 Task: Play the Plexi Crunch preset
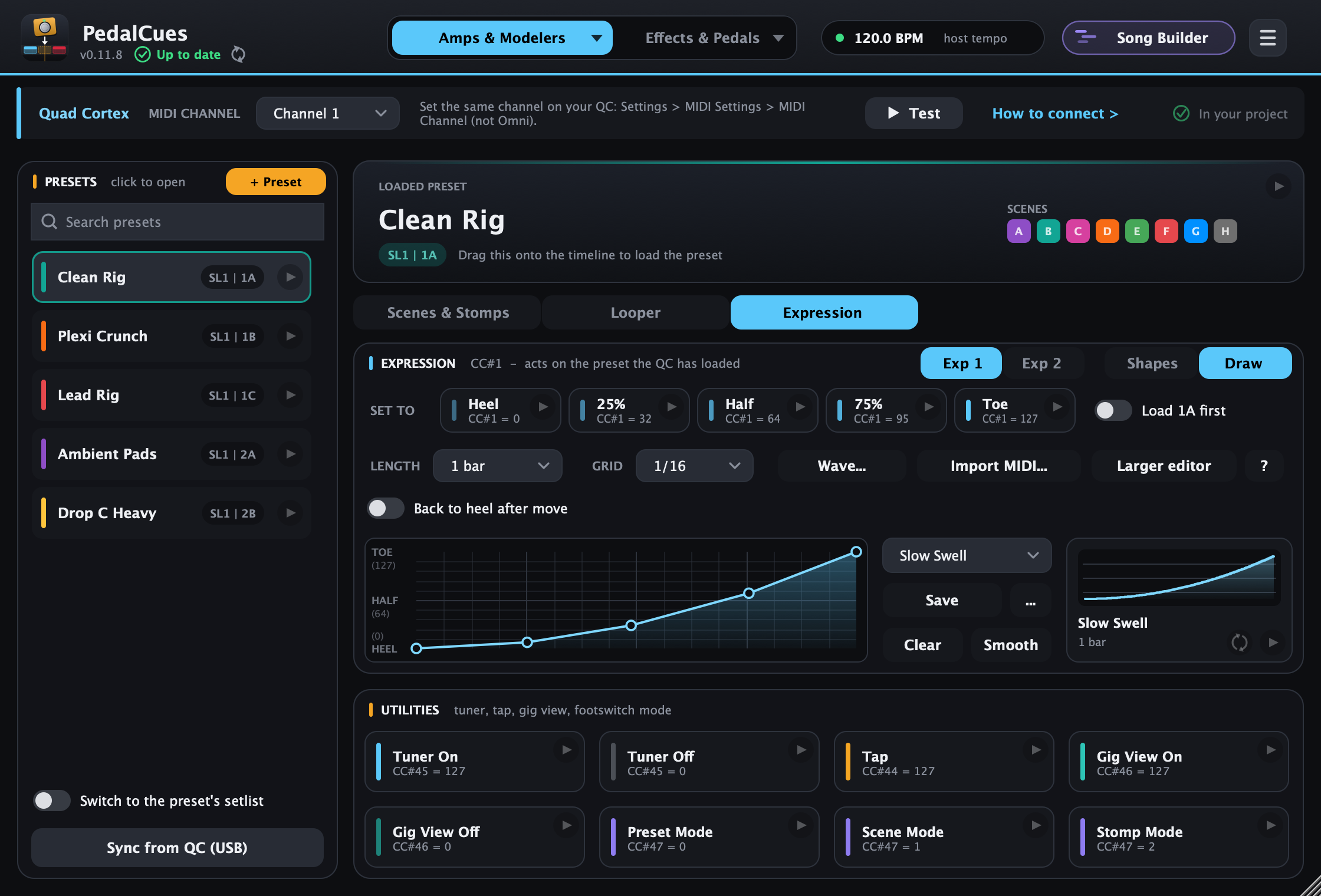[x=290, y=336]
